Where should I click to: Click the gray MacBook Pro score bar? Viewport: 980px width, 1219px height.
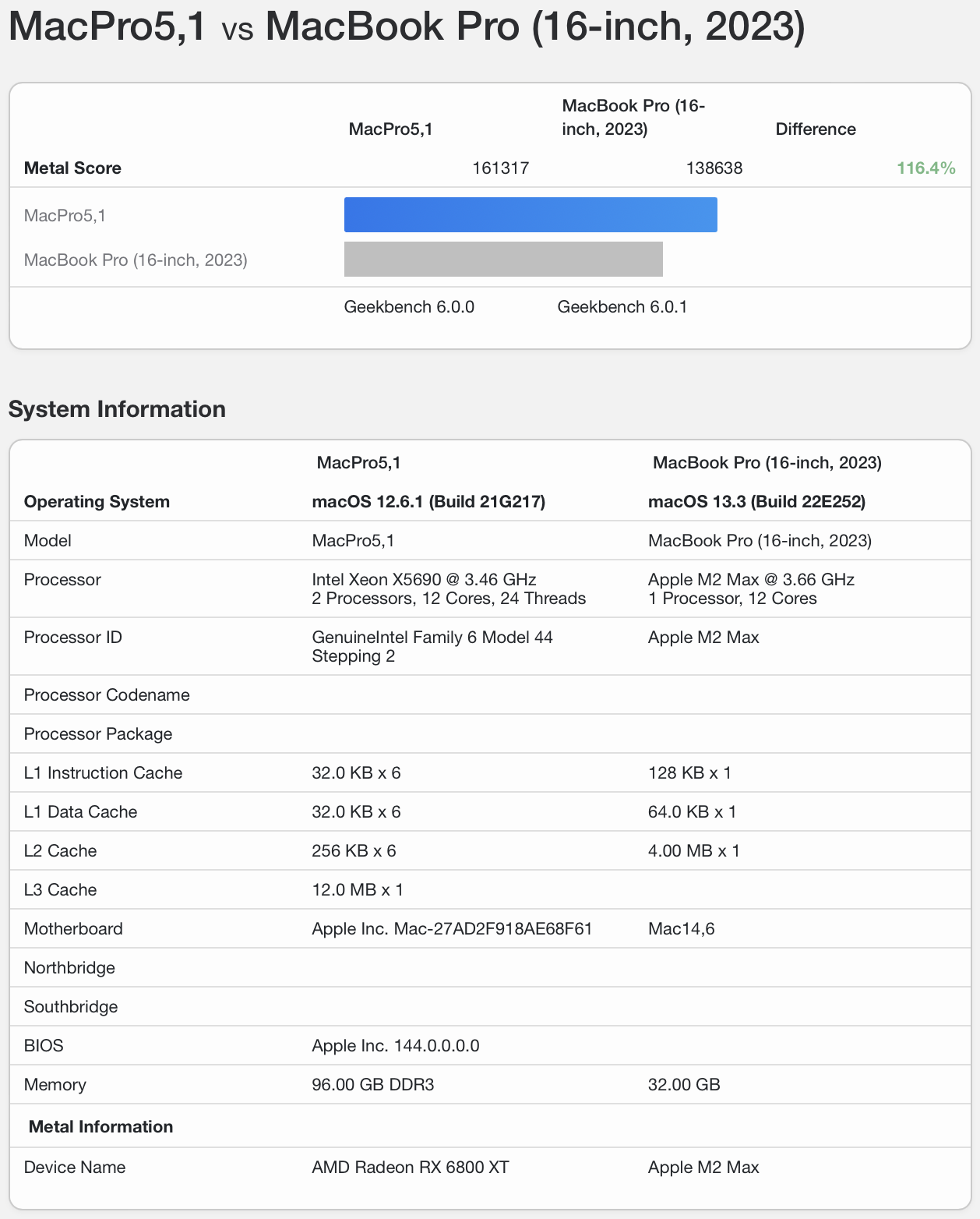pyautogui.click(x=503, y=259)
